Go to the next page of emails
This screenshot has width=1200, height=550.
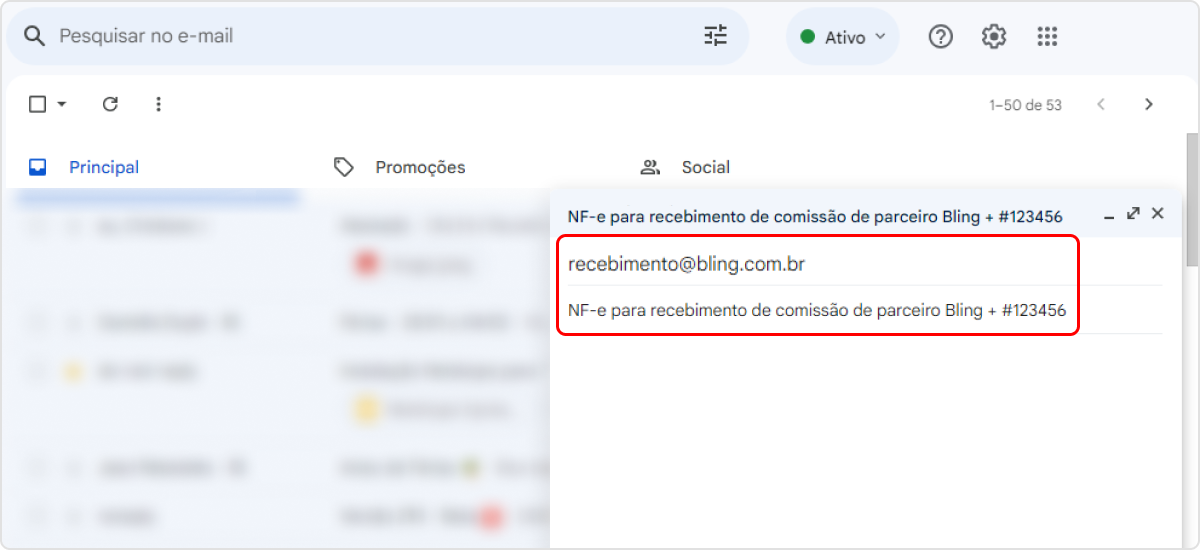click(1148, 104)
